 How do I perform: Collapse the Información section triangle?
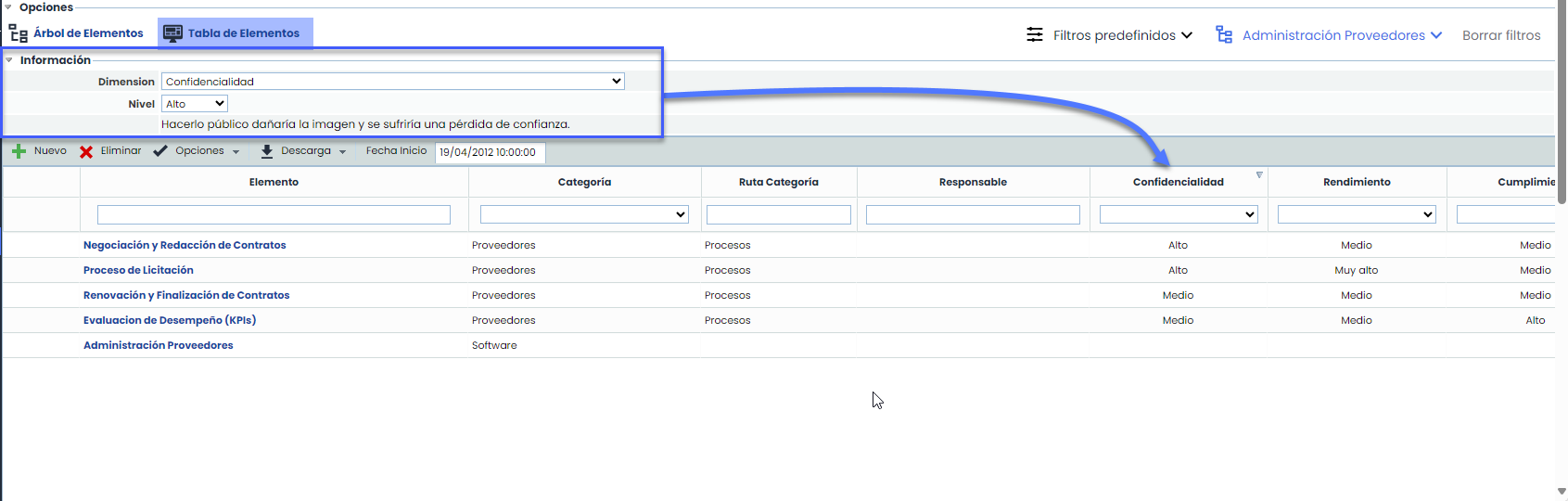click(9, 60)
